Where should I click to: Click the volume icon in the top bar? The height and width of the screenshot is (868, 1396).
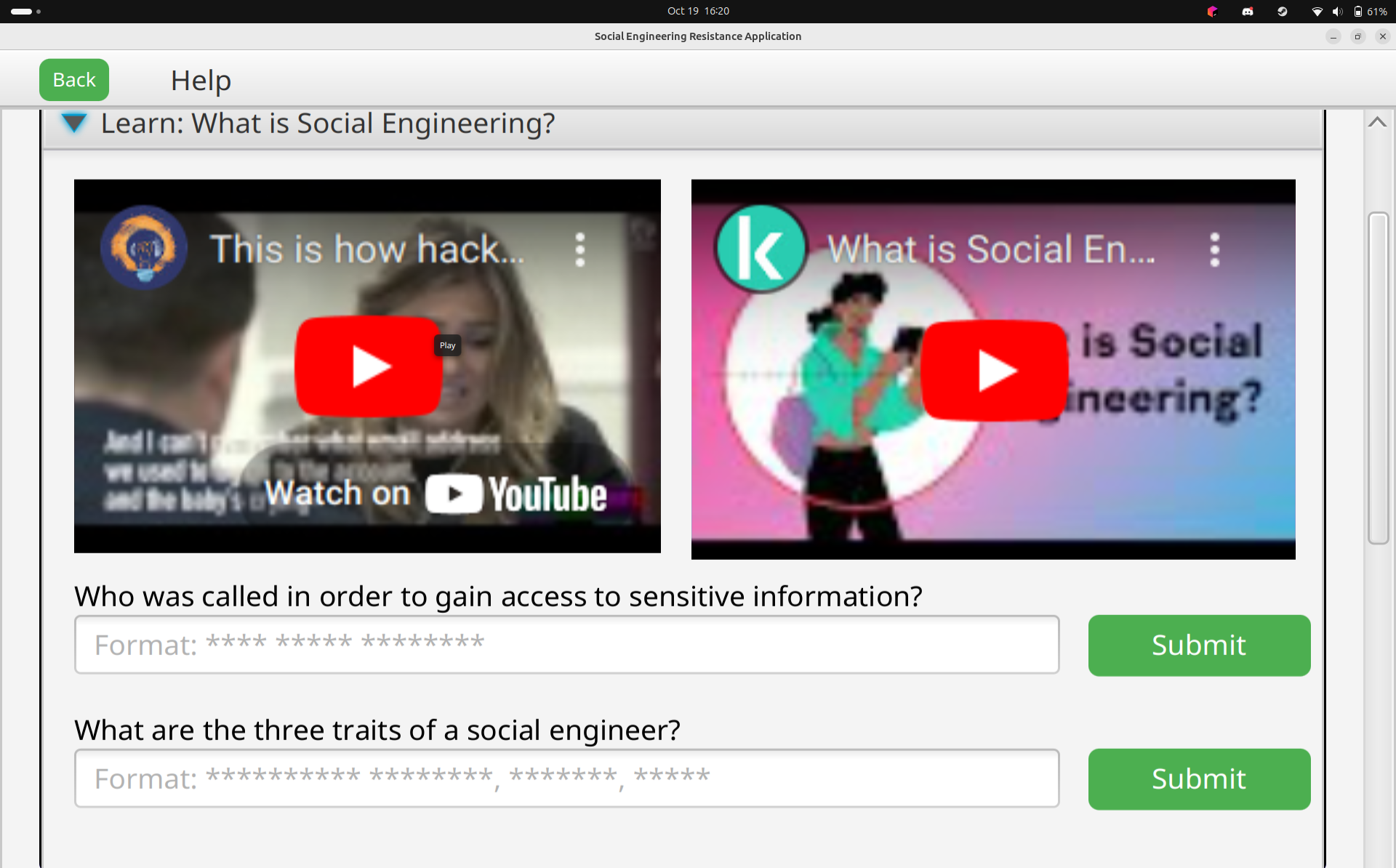coord(1337,12)
